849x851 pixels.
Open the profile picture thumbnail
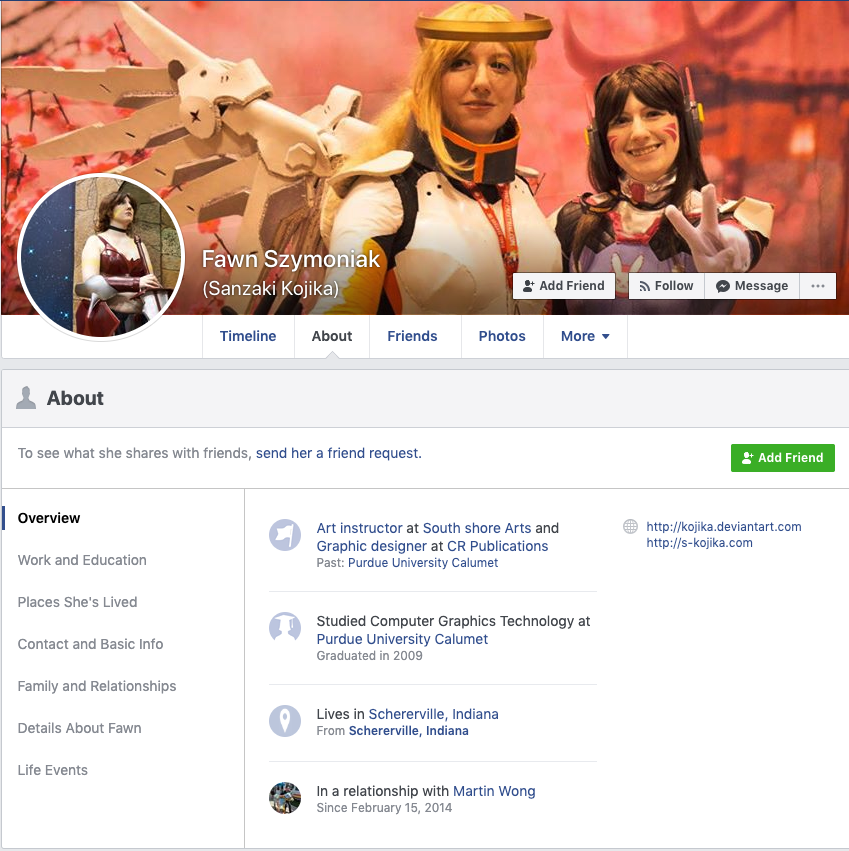tap(102, 257)
